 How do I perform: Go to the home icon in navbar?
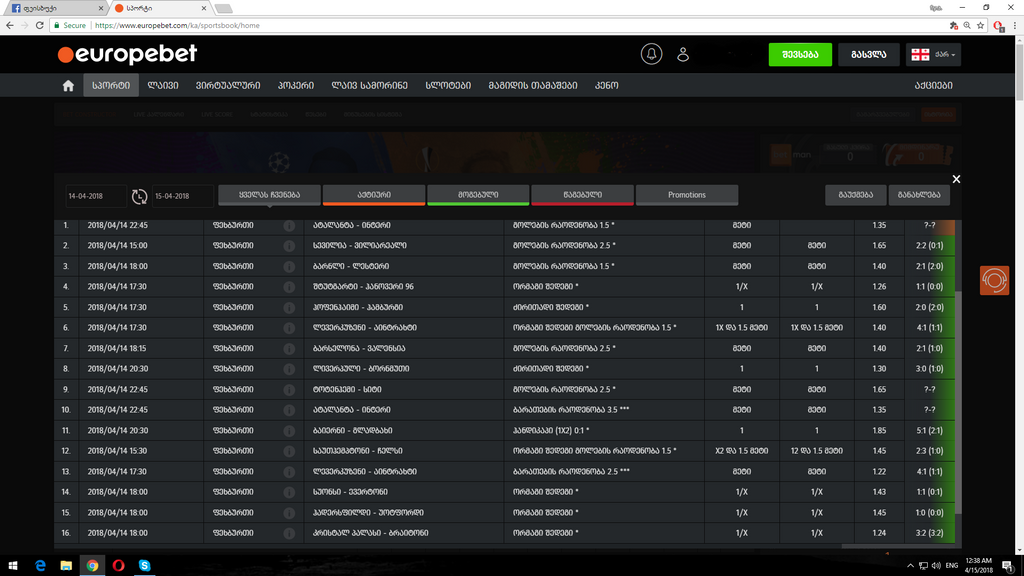68,86
